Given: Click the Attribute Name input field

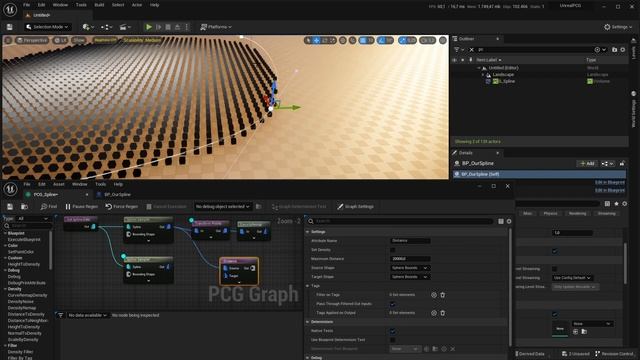Looking at the screenshot, I should coord(410,241).
